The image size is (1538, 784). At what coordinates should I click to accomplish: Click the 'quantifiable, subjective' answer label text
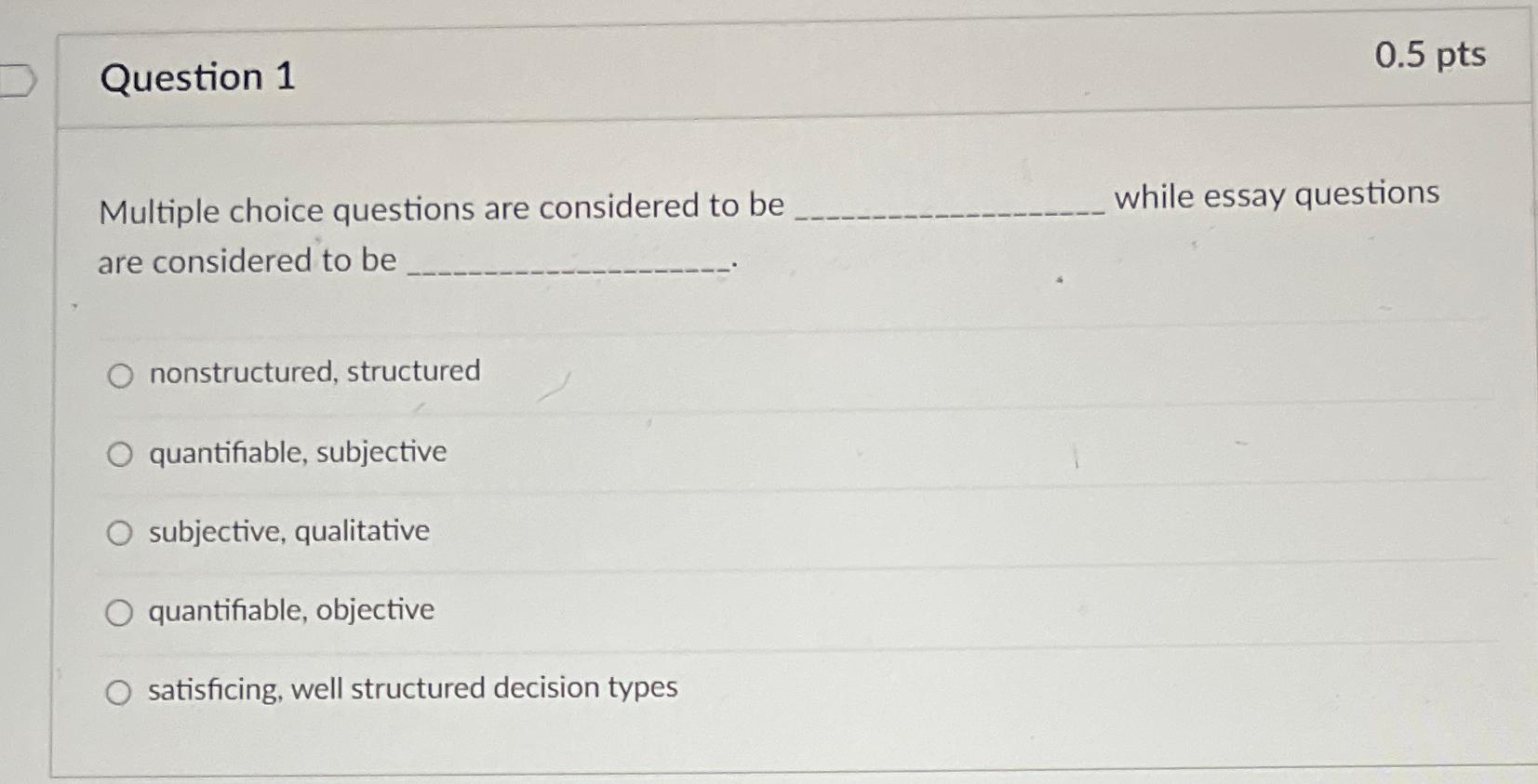point(297,453)
